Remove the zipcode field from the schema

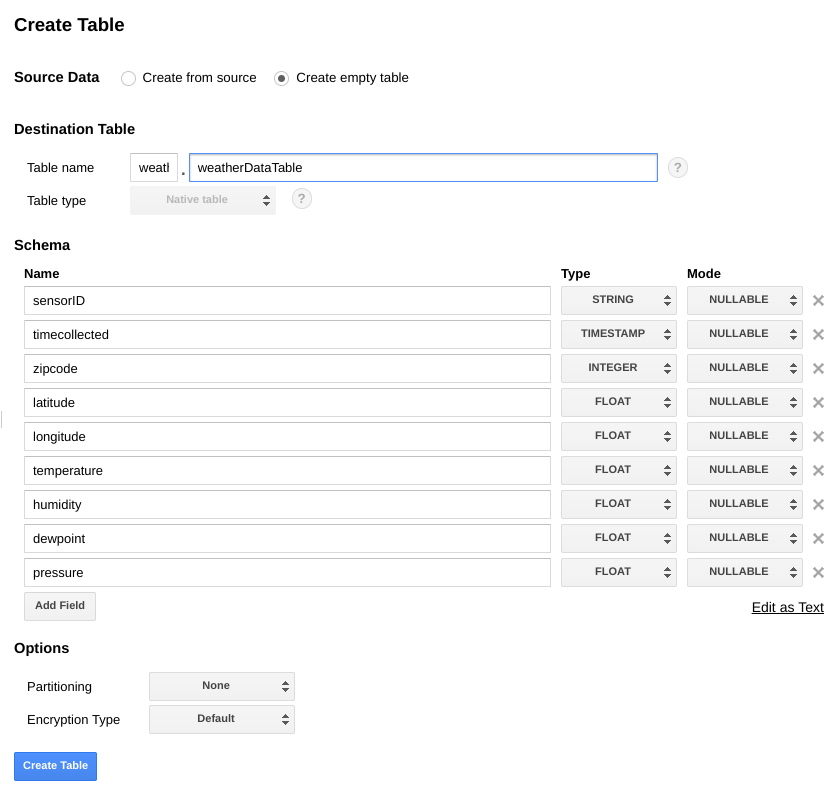click(817, 368)
